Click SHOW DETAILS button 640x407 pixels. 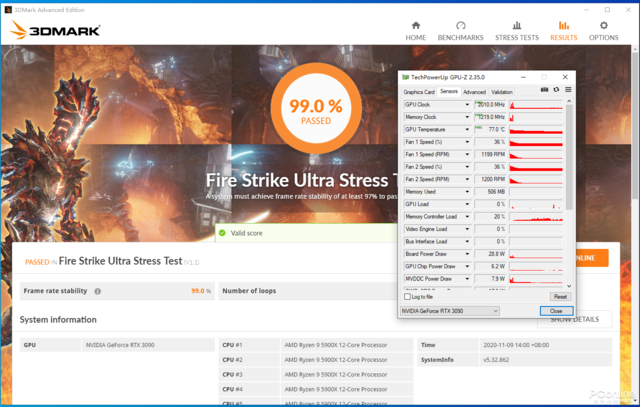(574, 319)
